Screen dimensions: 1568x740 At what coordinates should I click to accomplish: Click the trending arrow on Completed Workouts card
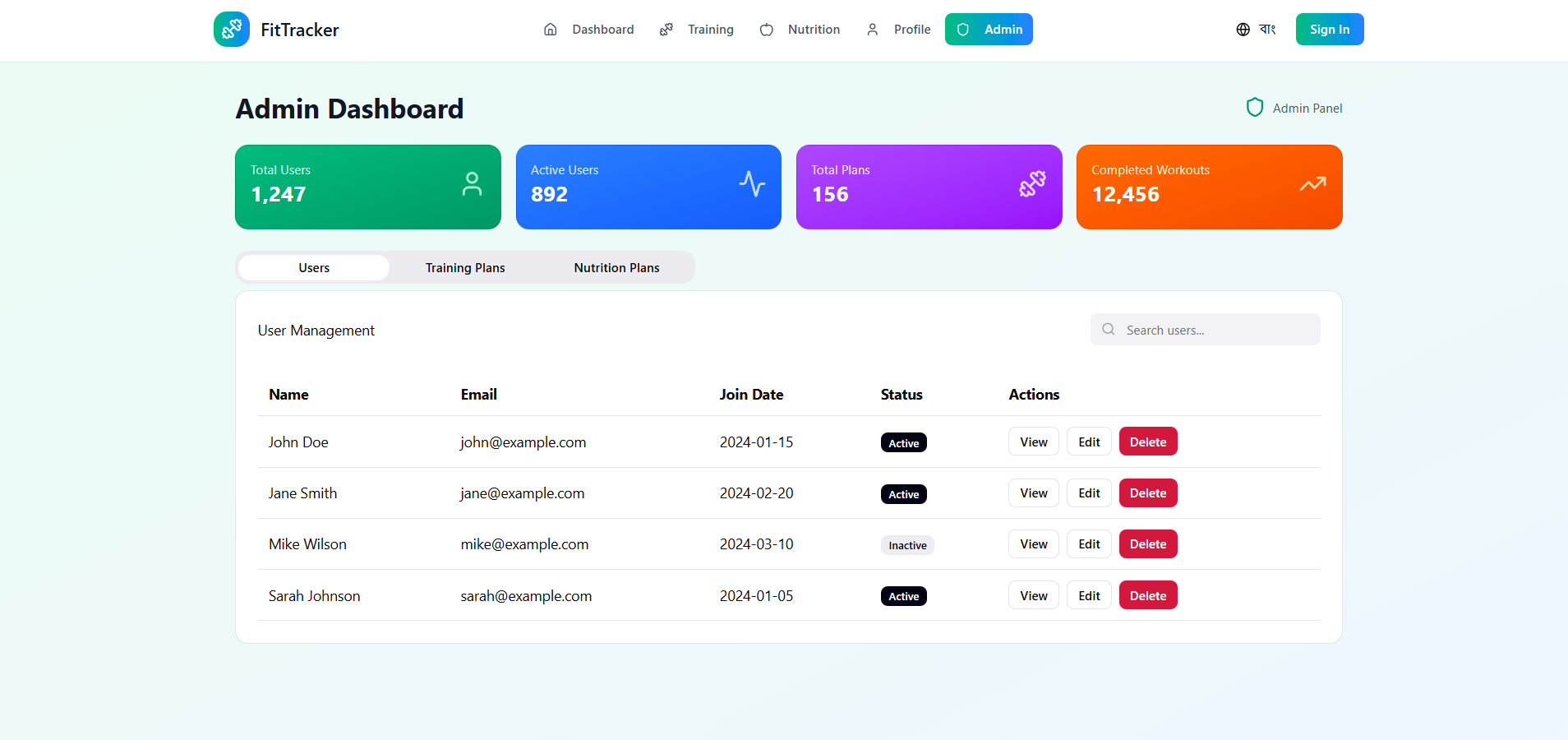click(1312, 184)
